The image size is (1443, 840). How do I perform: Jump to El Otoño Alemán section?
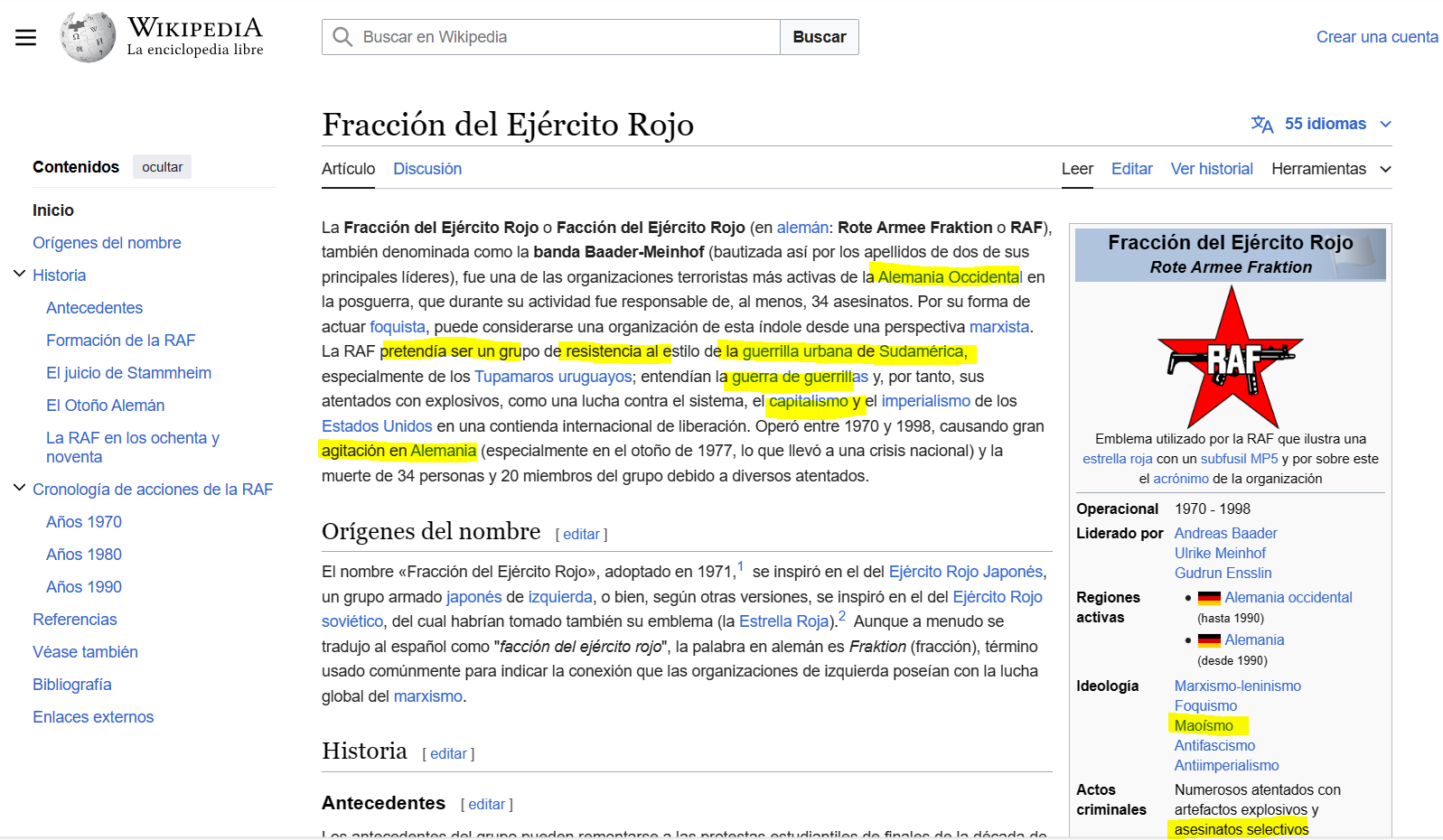click(x=105, y=406)
